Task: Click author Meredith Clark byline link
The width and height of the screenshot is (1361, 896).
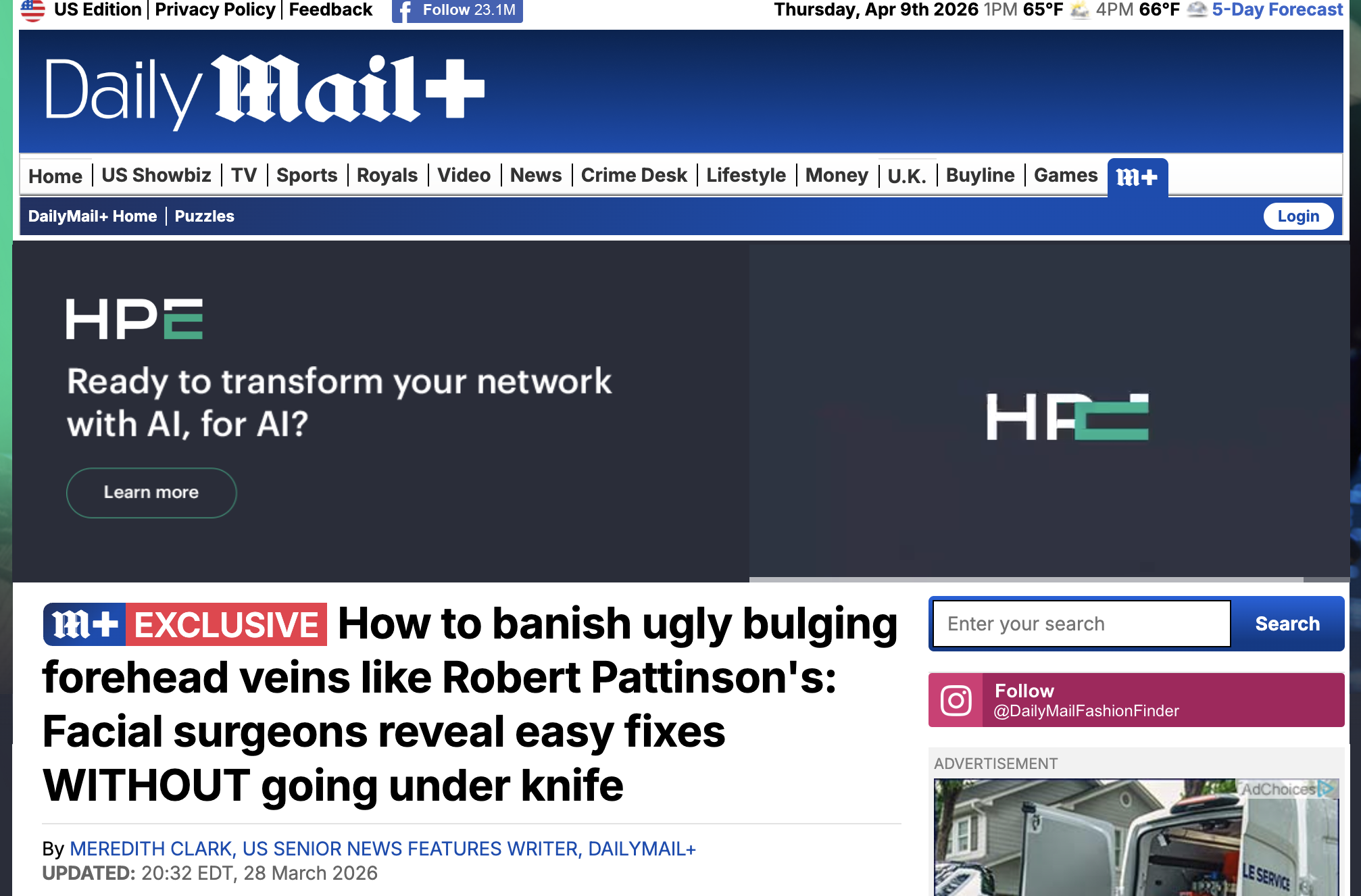Action: click(x=382, y=849)
